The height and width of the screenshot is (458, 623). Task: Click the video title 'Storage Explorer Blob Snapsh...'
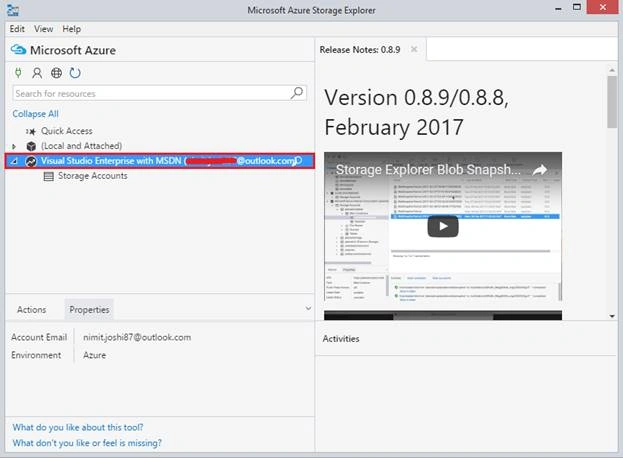click(428, 170)
